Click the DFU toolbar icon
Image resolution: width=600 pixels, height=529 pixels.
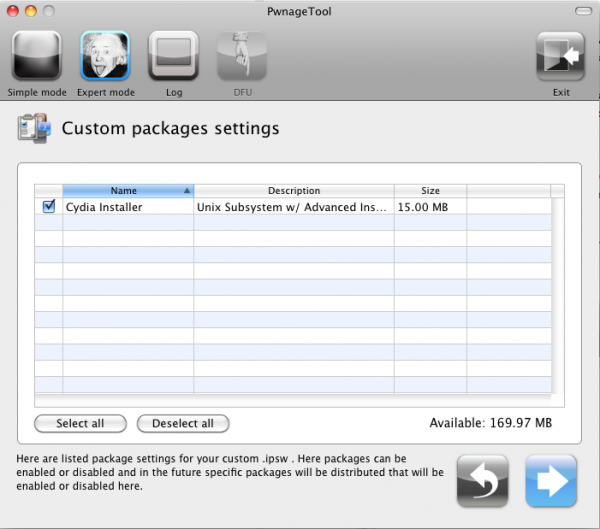[242, 56]
